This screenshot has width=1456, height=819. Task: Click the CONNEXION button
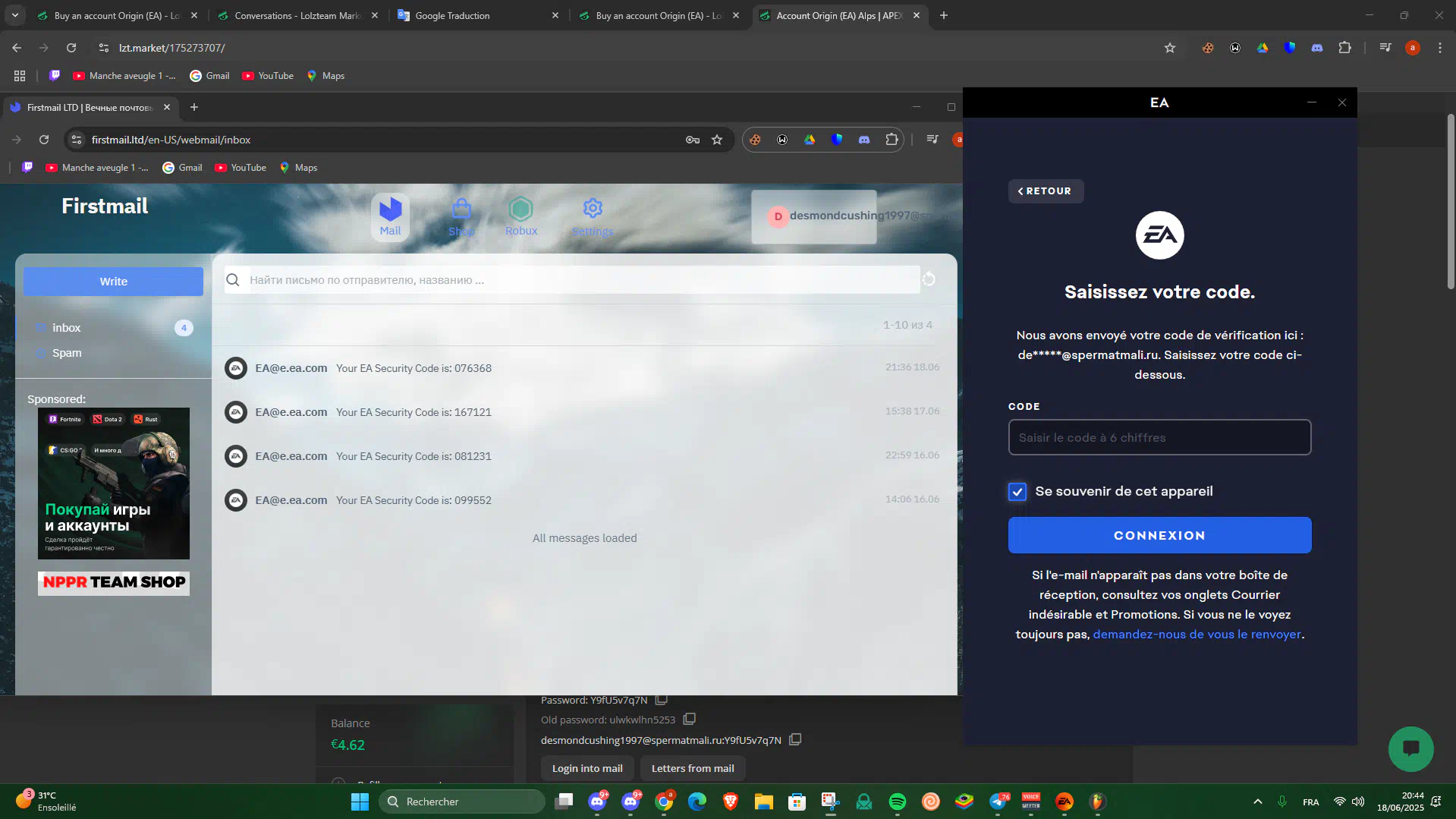click(x=1159, y=535)
